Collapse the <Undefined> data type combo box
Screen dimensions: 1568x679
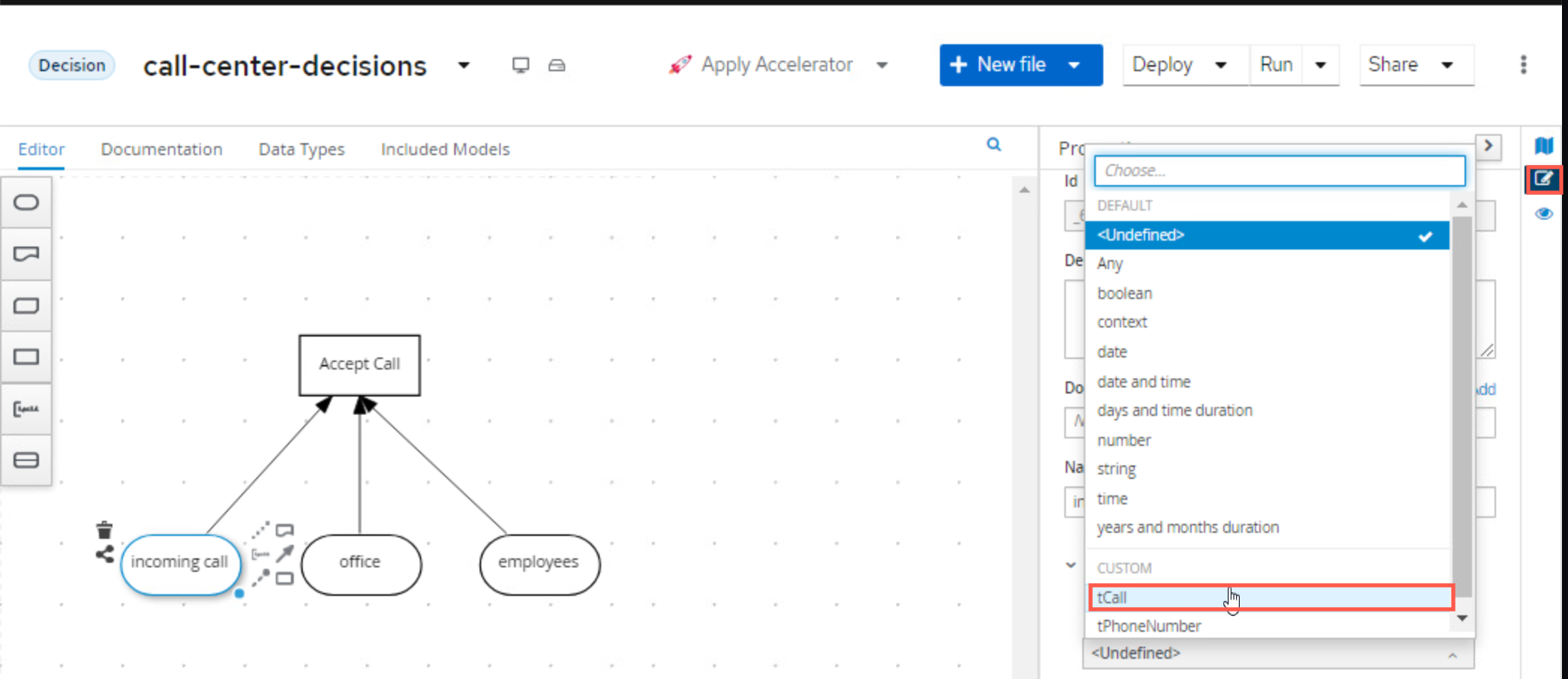[1279, 654]
